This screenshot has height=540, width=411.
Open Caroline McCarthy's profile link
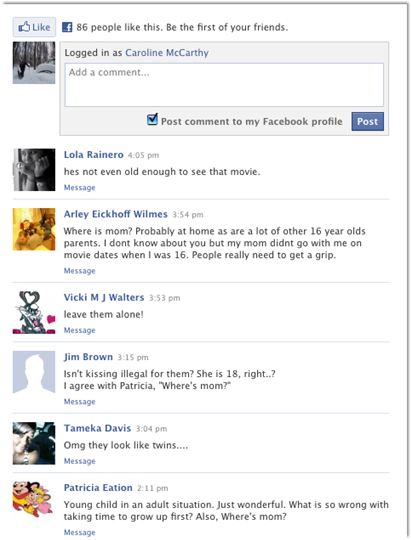[167, 53]
